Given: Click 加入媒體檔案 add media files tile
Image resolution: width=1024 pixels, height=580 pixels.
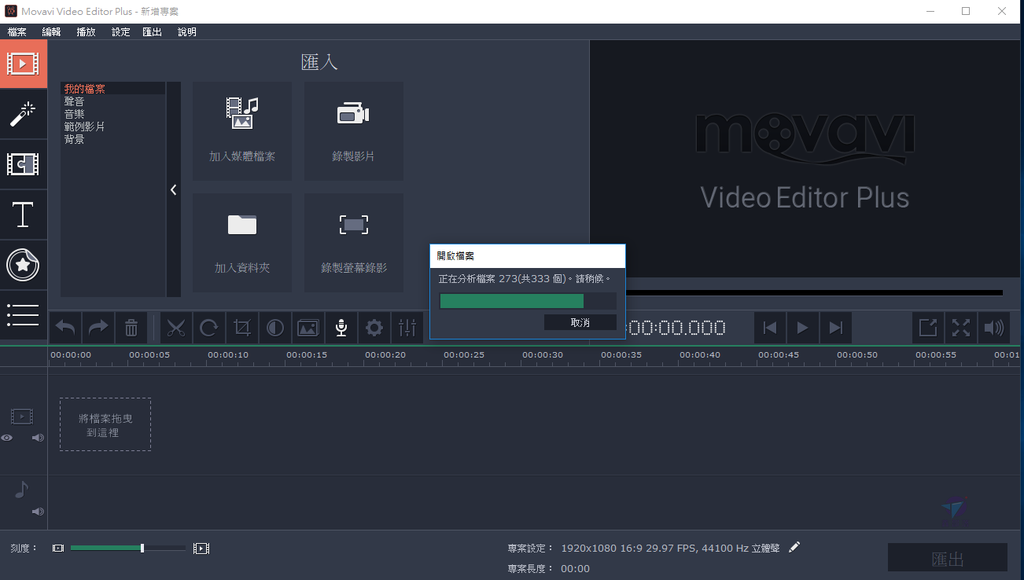Looking at the screenshot, I should 242,131.
